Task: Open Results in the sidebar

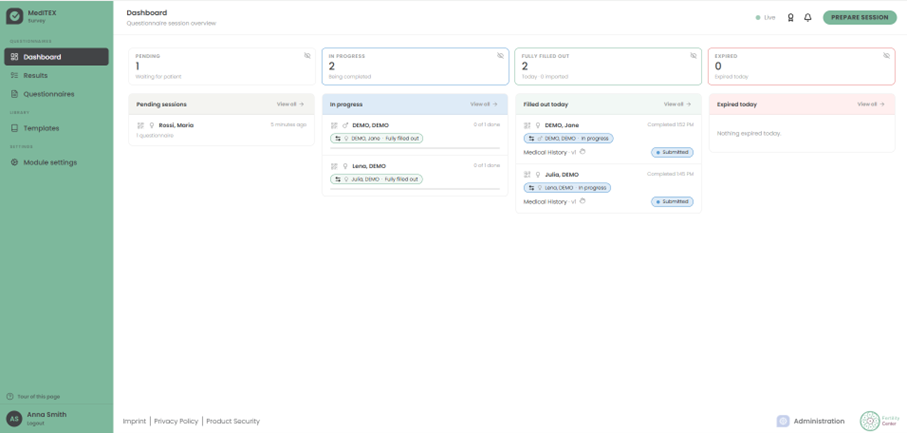Action: point(56,75)
